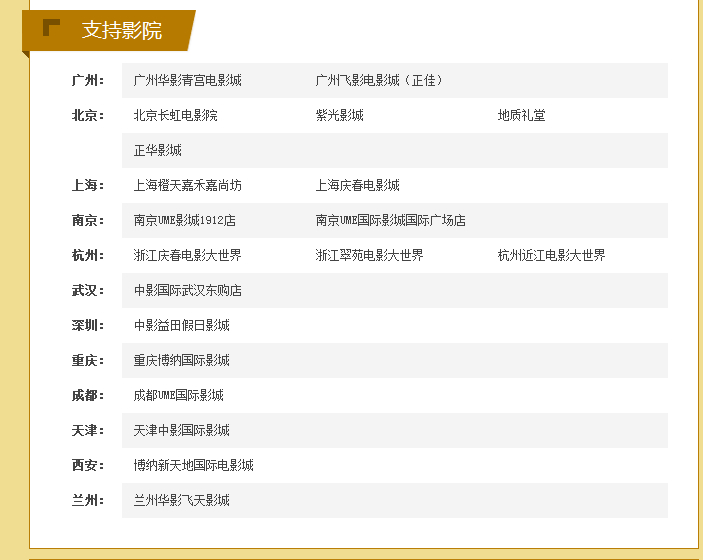Click 北京长虹电影院 cinema
The image size is (703, 560).
click(x=175, y=116)
